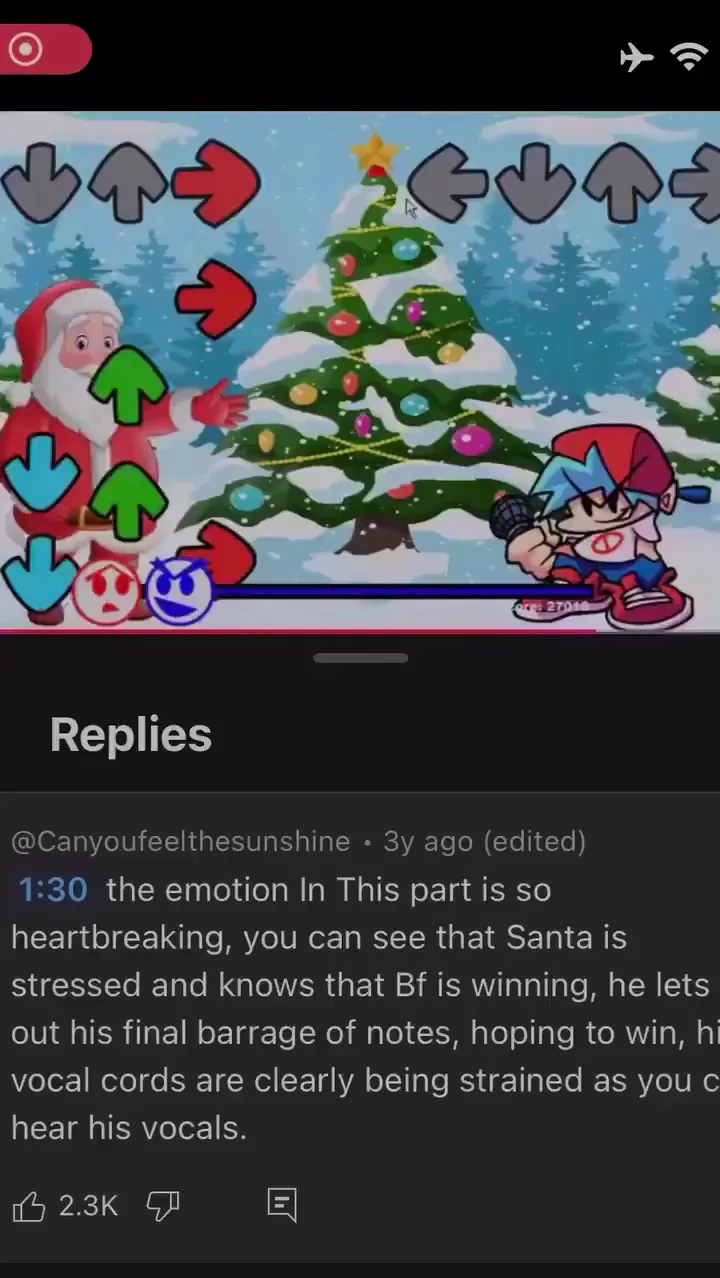
Task: Jump to the 1:30 timestamp link
Action: point(53,889)
